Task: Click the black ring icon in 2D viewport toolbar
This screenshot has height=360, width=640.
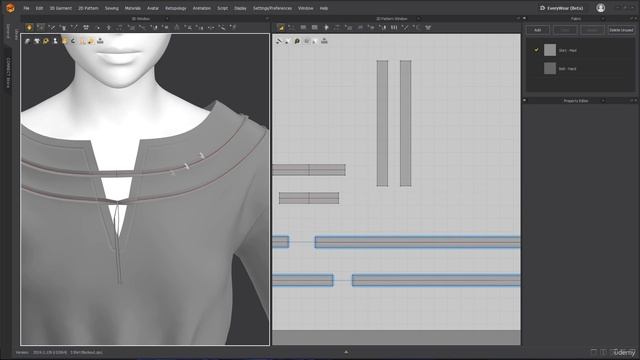Action: click(x=297, y=41)
